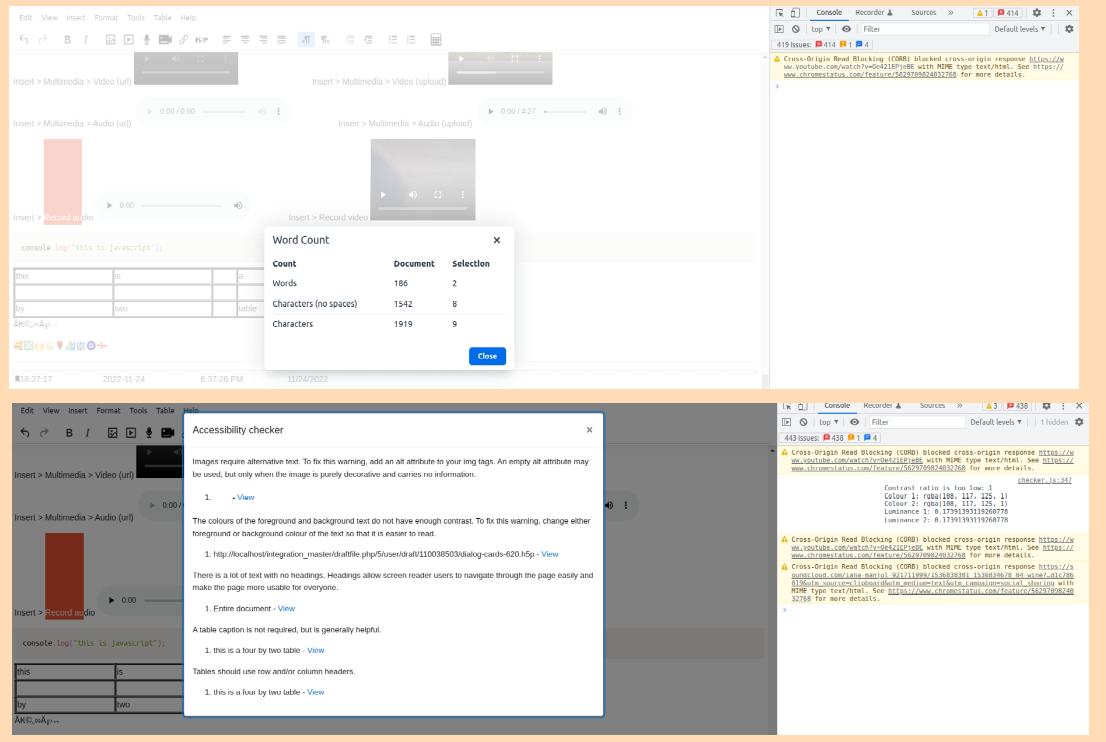Image resolution: width=1106 pixels, height=742 pixels.
Task: Click live expression eye in bottom DevTools
Action: pyautogui.click(x=854, y=422)
